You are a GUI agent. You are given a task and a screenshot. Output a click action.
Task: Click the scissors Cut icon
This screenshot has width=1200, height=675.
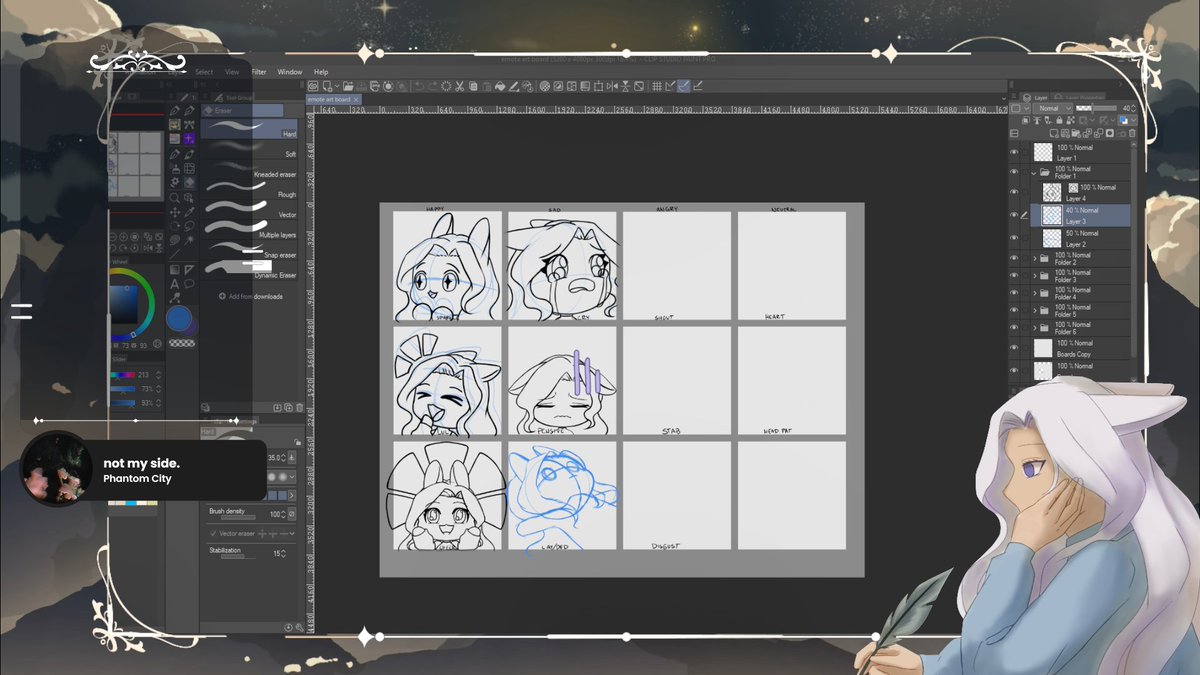point(460,86)
